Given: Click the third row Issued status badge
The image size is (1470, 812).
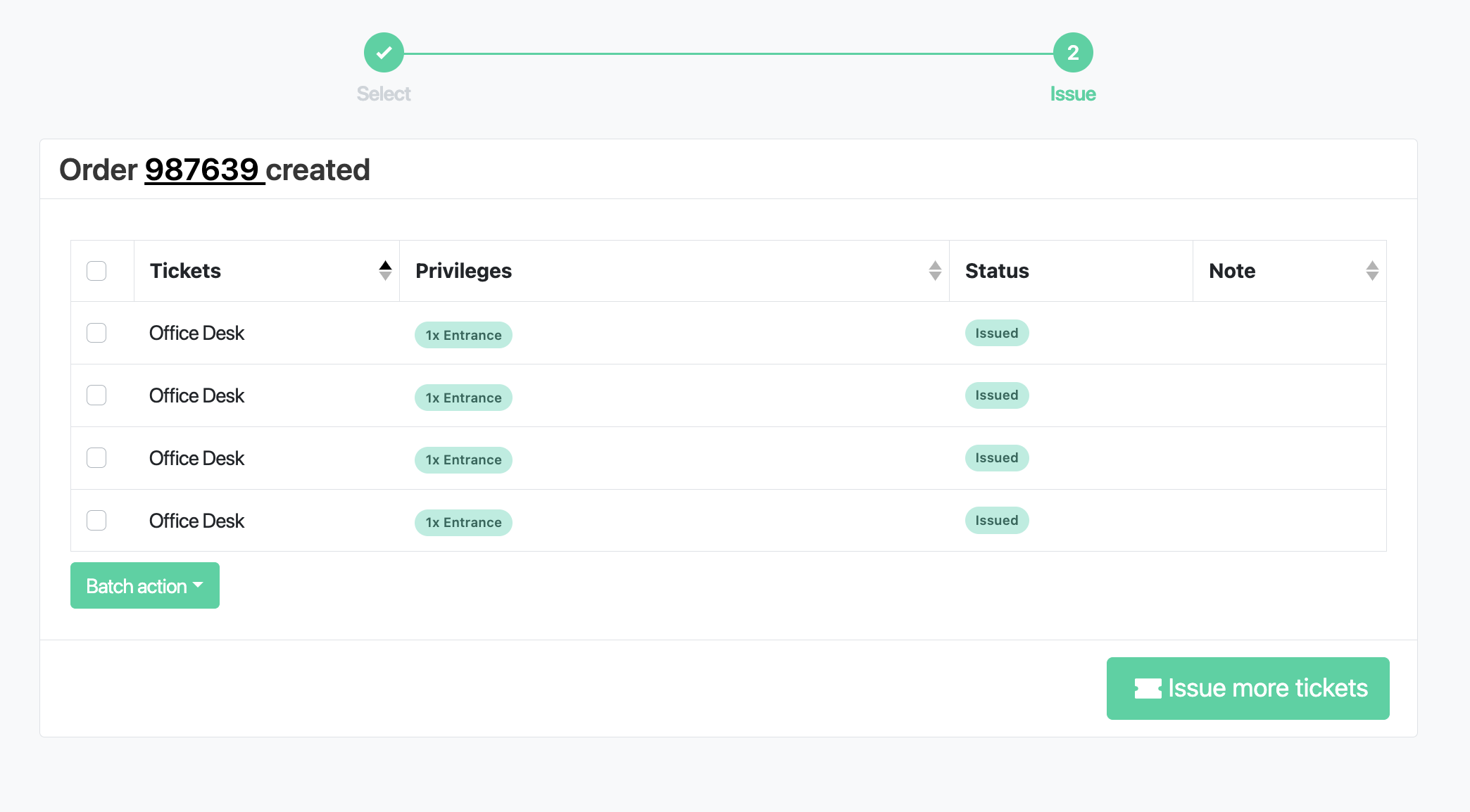Looking at the screenshot, I should tap(997, 458).
